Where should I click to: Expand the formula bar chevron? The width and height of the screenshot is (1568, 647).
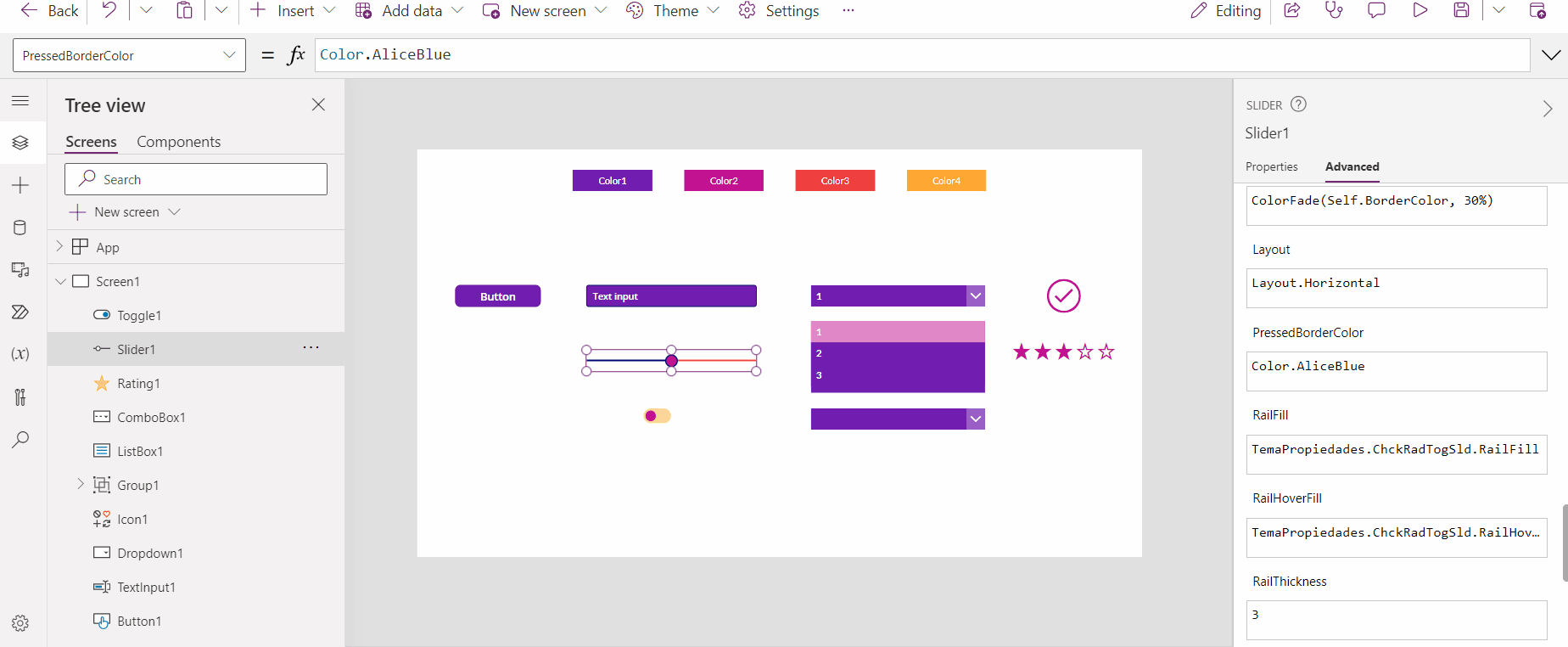1550,55
